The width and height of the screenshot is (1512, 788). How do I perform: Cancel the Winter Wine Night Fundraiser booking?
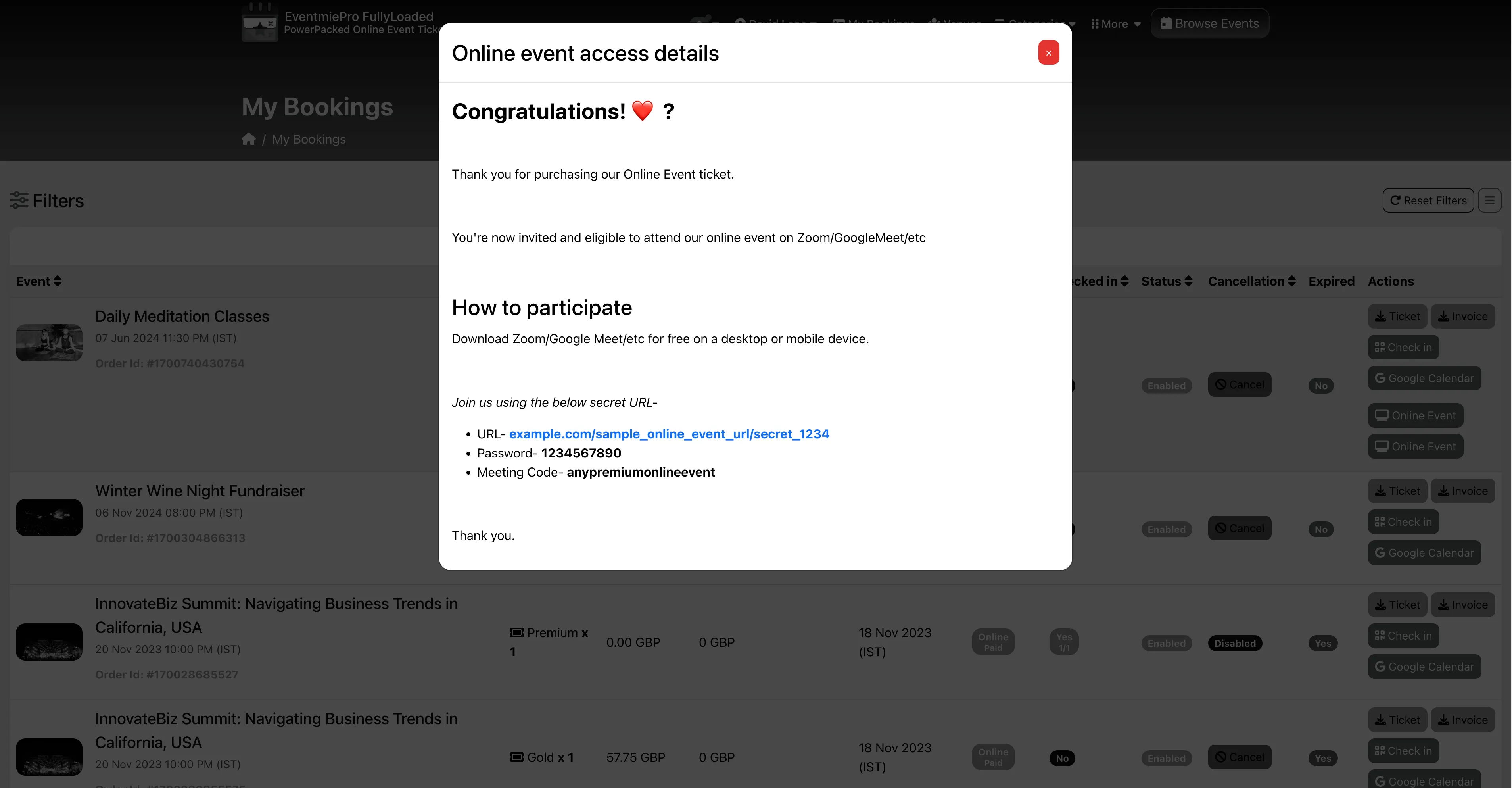[1240, 528]
